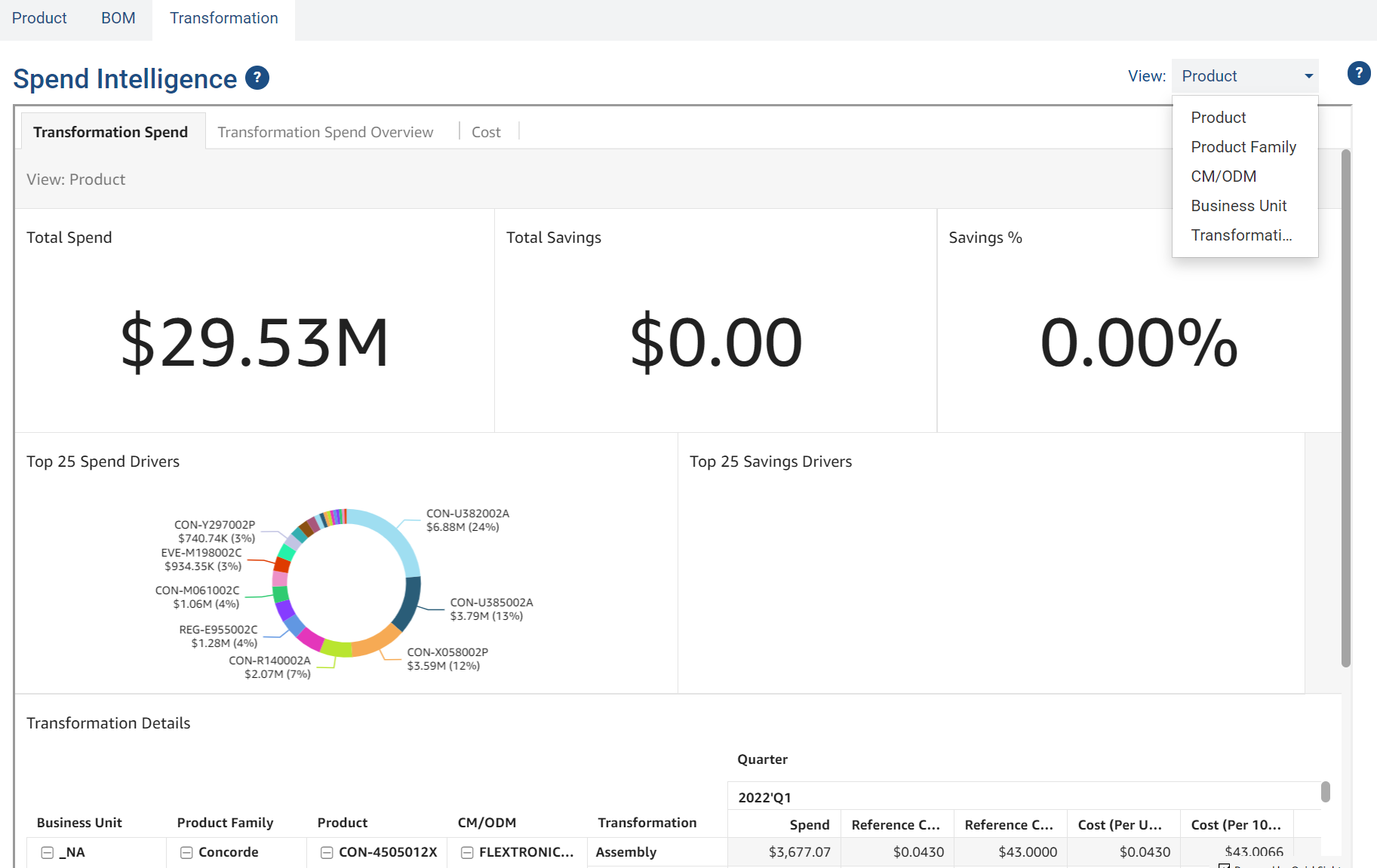Collapse the Concorde product family row

pos(186,852)
